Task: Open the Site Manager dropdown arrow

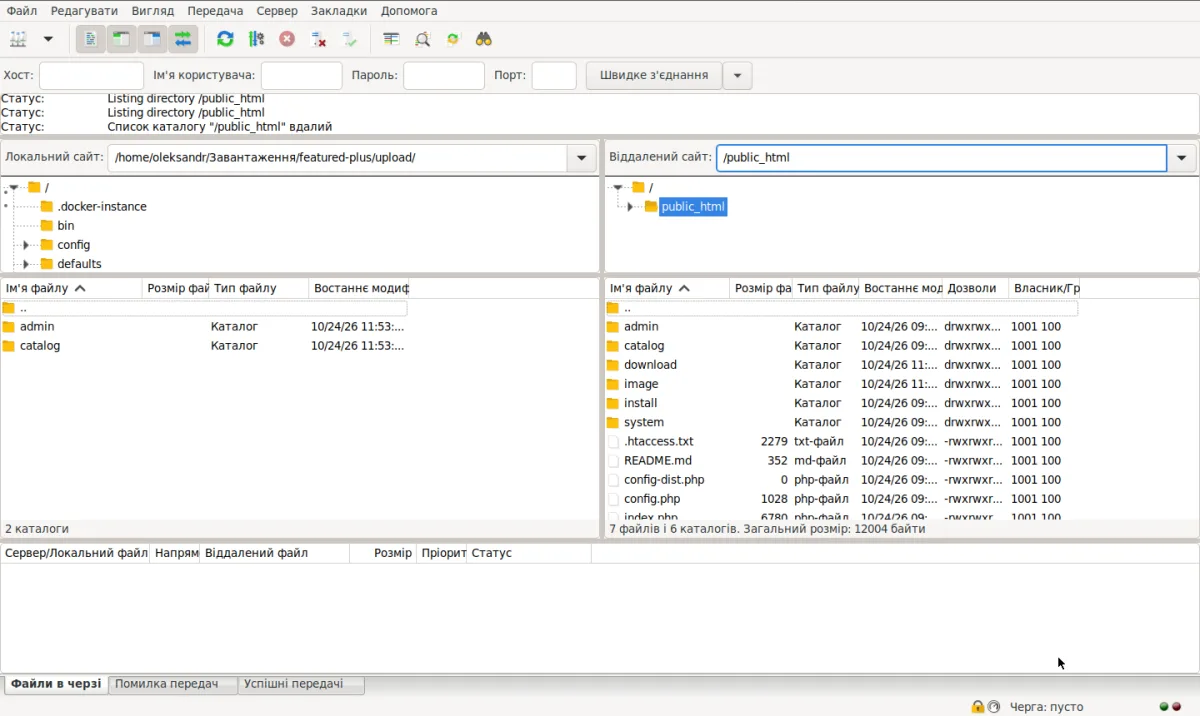Action: point(48,39)
